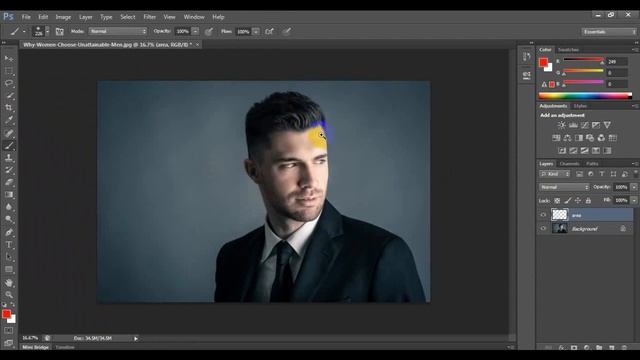Open the Filter menu
This screenshot has width=640, height=360.
coord(149,17)
